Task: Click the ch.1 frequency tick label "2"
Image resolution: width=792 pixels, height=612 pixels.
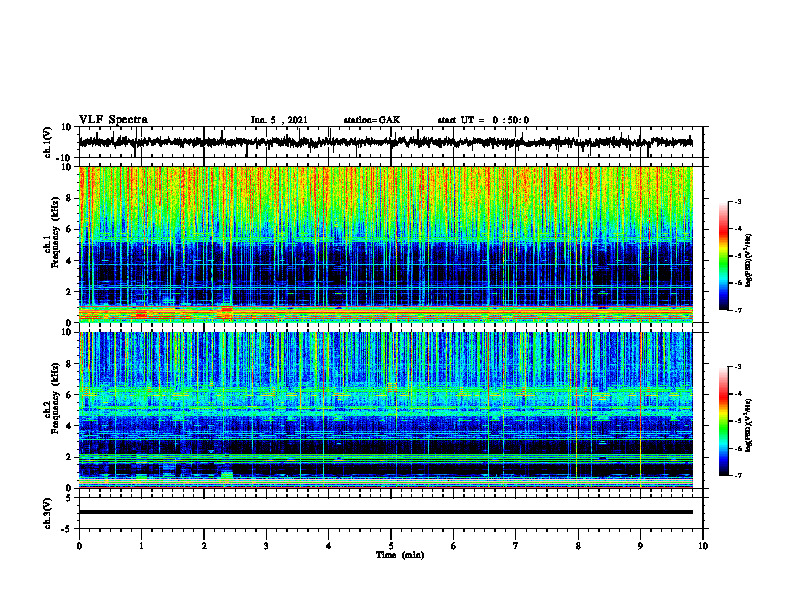Action: click(x=70, y=292)
